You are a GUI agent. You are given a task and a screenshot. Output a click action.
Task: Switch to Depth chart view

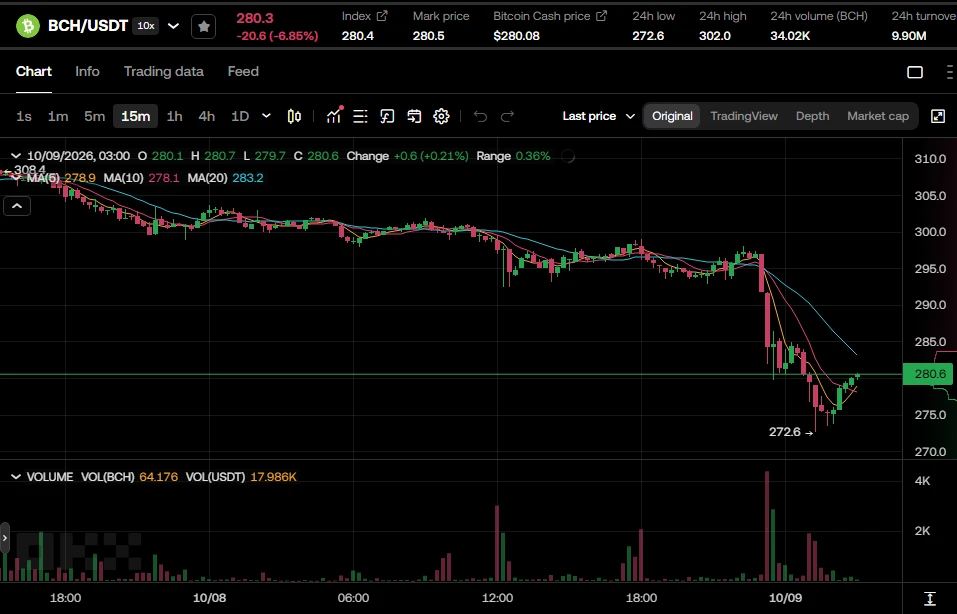click(812, 116)
